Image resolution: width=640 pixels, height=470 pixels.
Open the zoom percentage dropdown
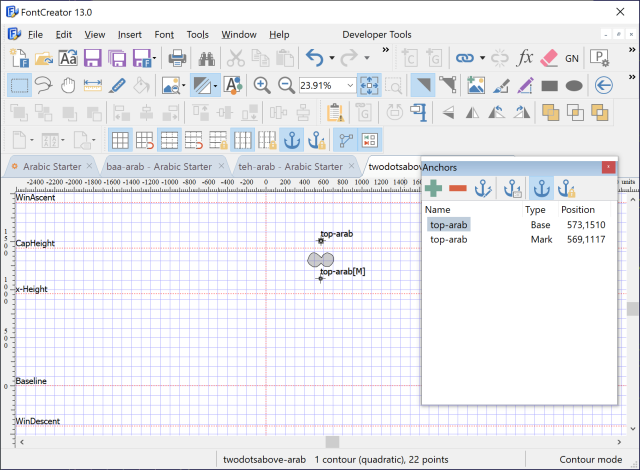[x=348, y=86]
